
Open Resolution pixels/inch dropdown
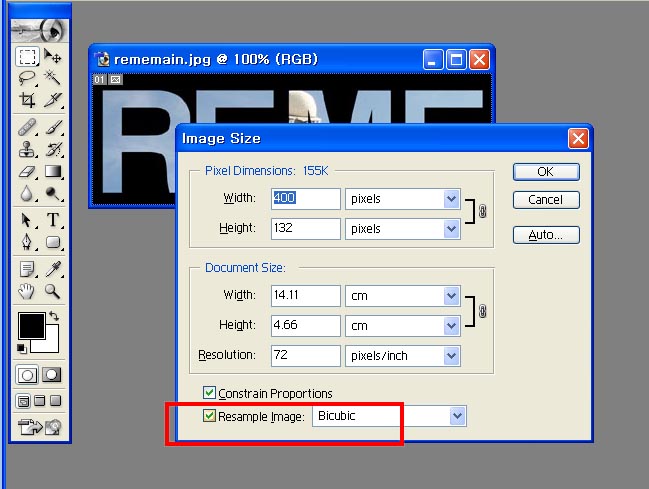451,356
